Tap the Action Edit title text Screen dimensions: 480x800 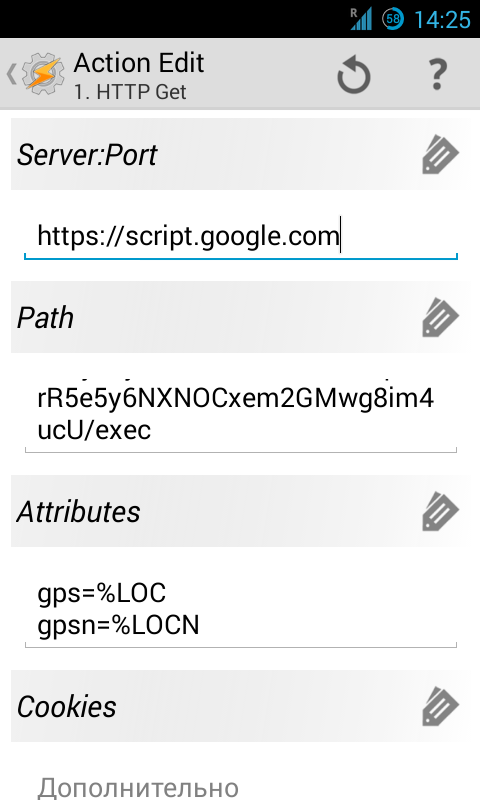tap(139, 63)
